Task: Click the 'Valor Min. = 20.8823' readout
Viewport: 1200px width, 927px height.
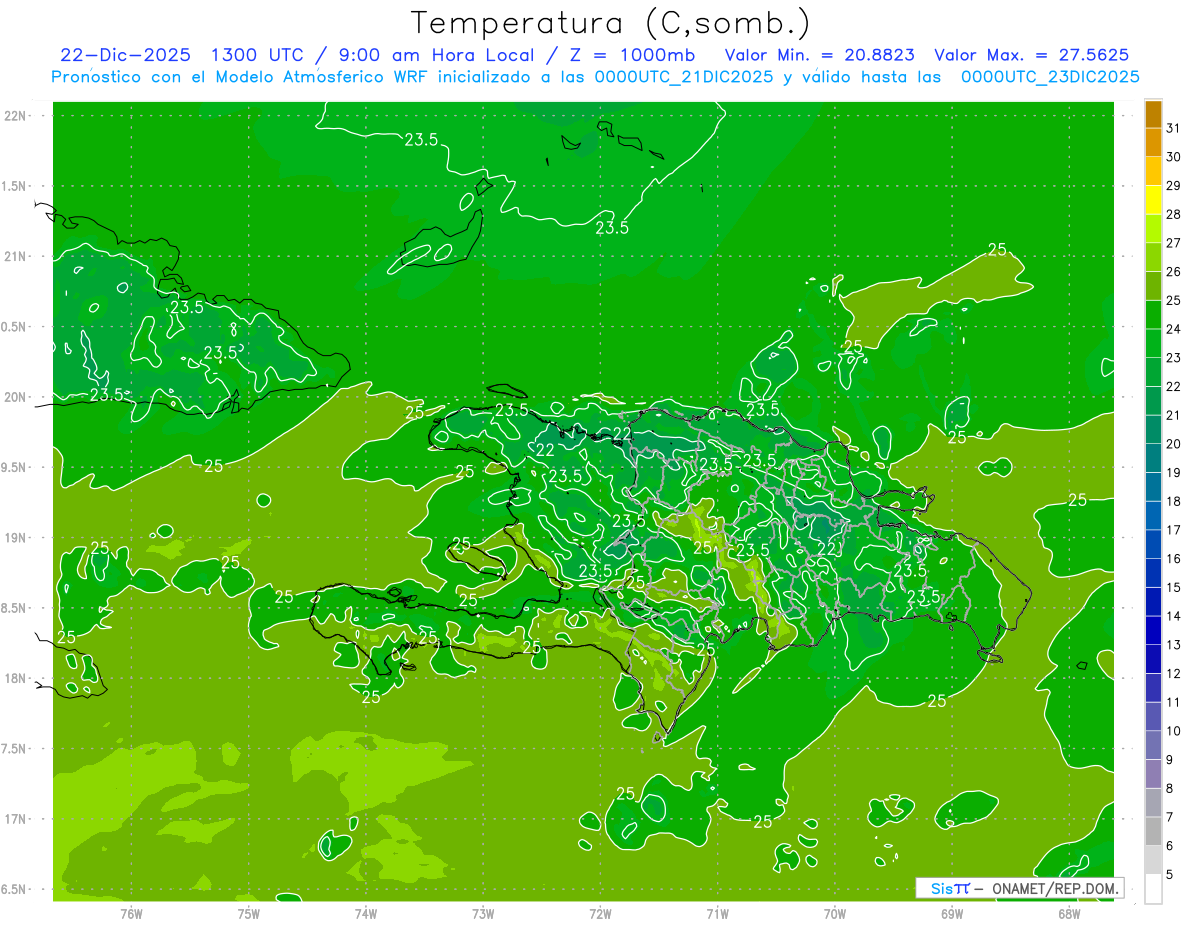Action: click(820, 56)
